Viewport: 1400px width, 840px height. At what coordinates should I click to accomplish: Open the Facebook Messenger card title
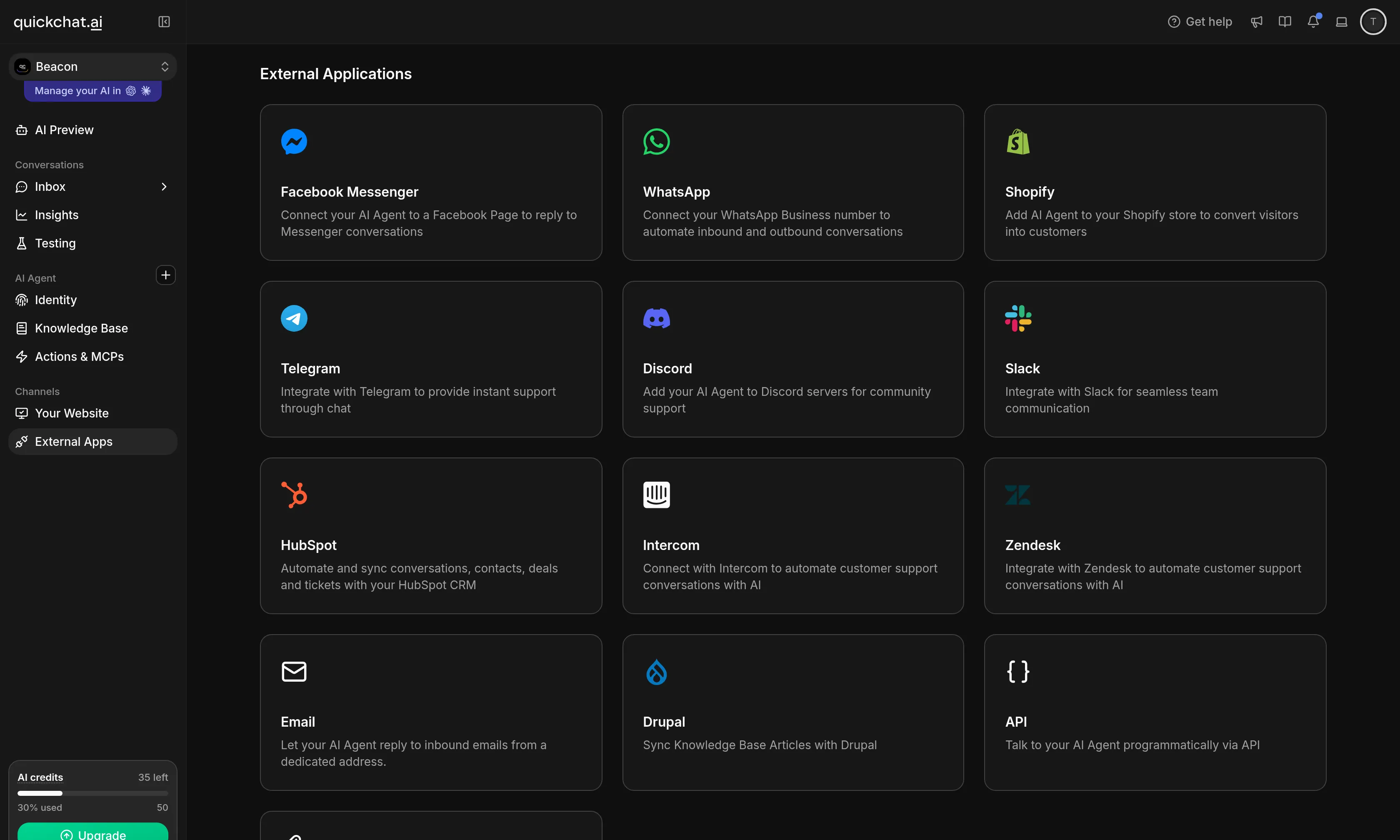349,192
